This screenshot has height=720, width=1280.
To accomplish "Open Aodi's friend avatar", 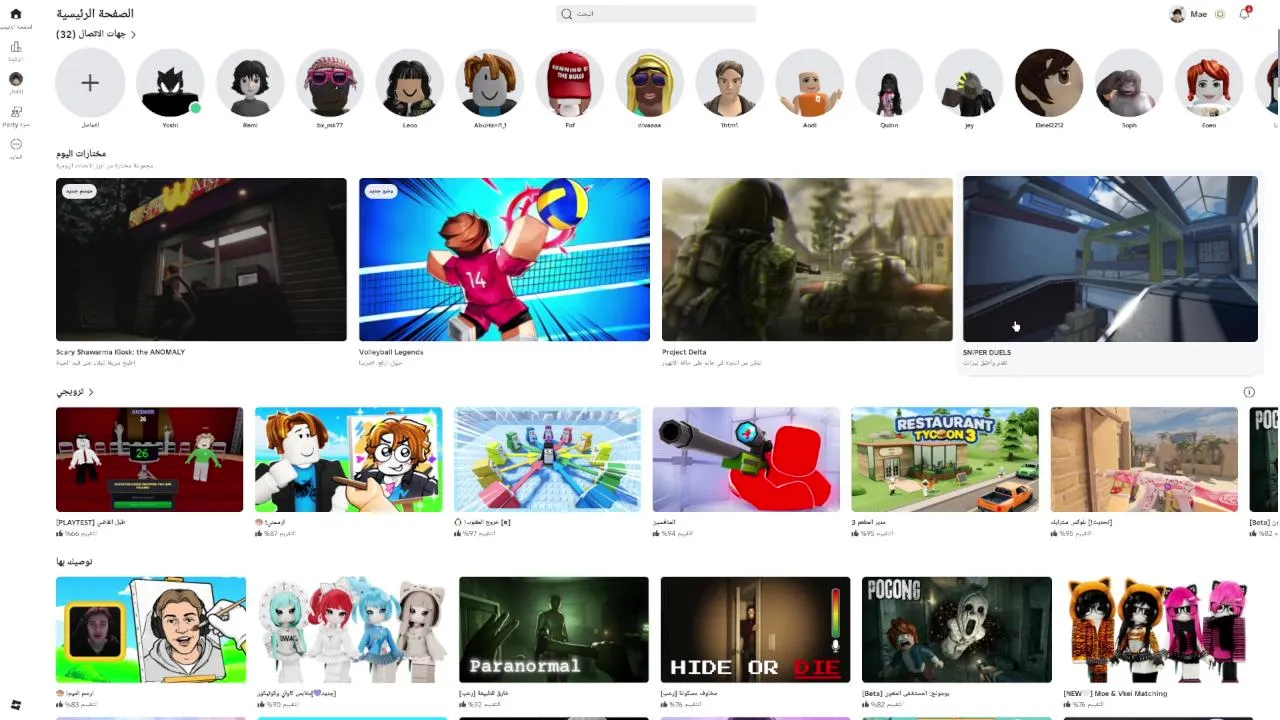I will [x=810, y=83].
